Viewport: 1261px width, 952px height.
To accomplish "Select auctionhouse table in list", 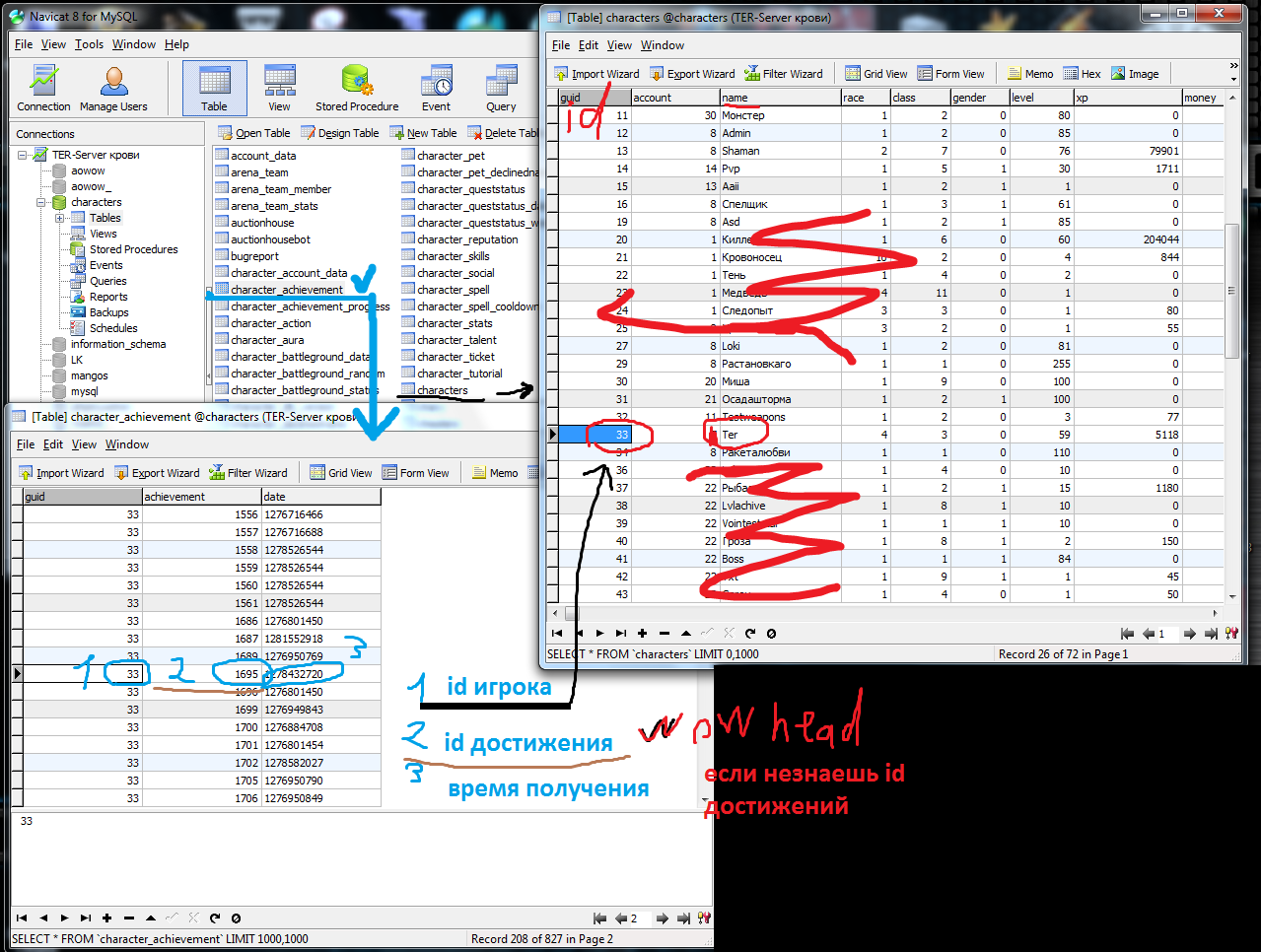I will coord(262,223).
